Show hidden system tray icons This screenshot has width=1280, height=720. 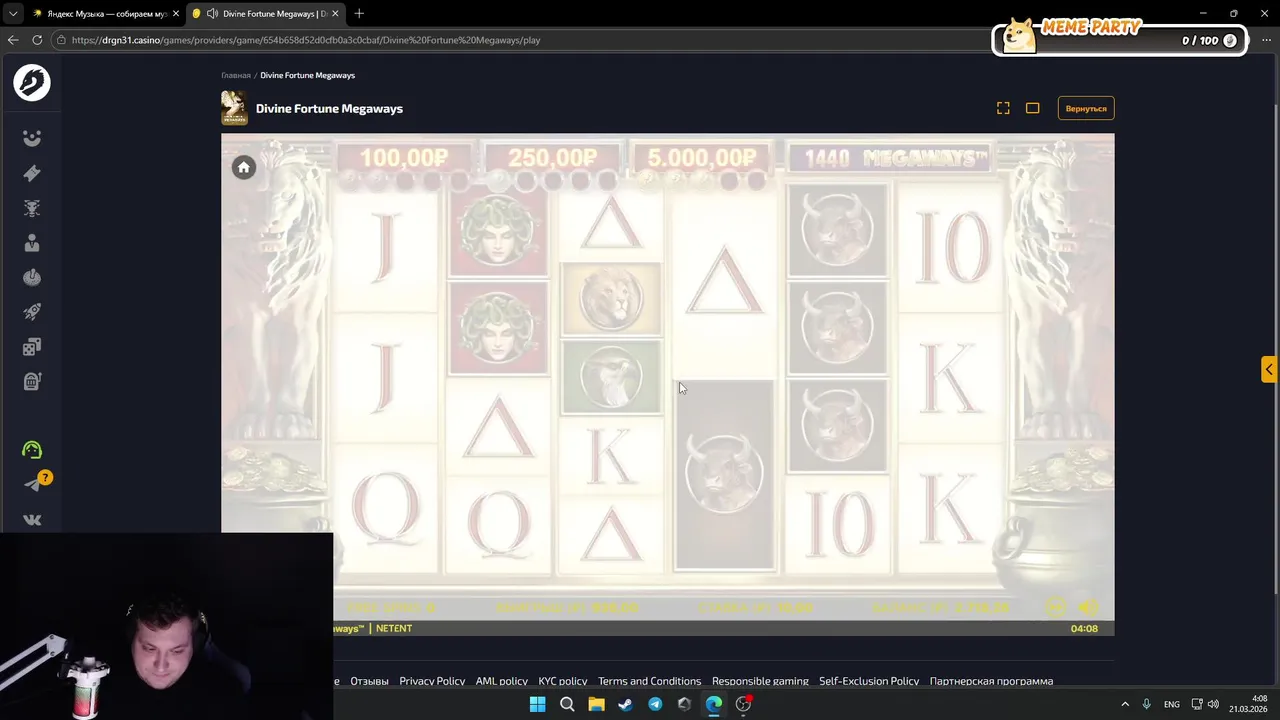click(x=1124, y=704)
